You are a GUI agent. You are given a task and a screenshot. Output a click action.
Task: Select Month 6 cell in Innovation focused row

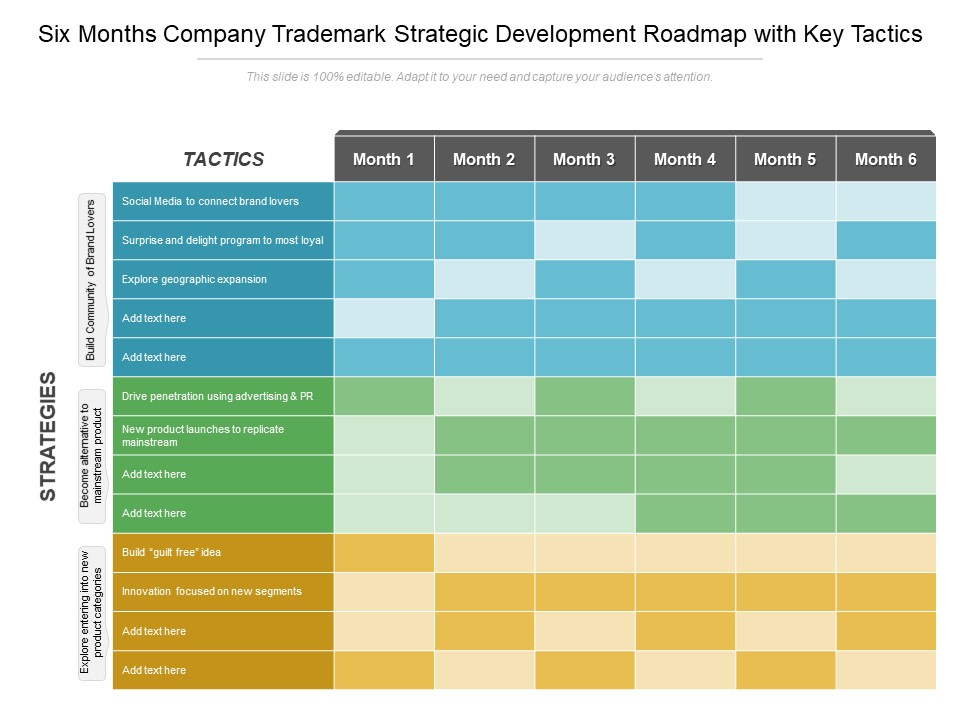click(x=886, y=591)
